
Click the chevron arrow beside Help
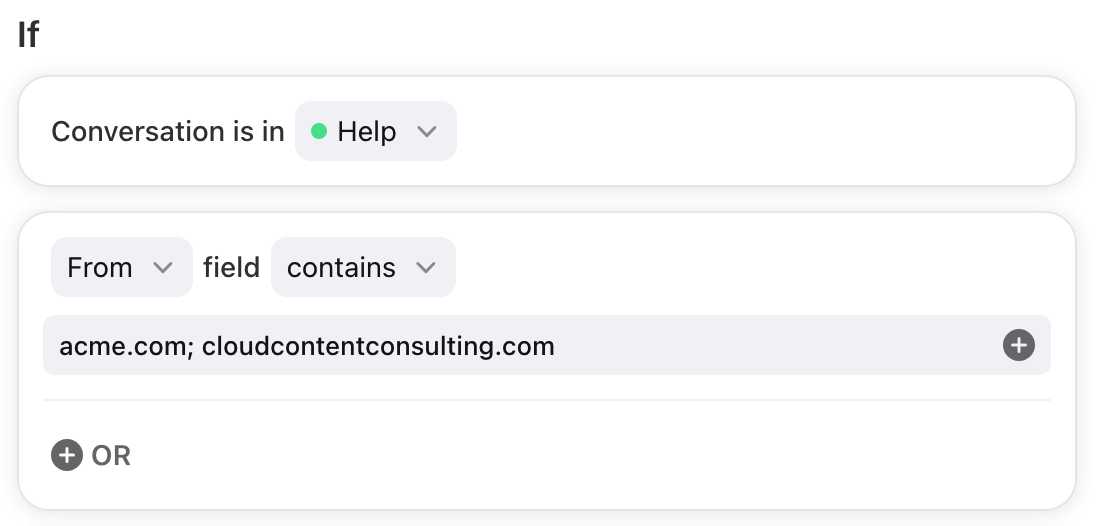426,132
